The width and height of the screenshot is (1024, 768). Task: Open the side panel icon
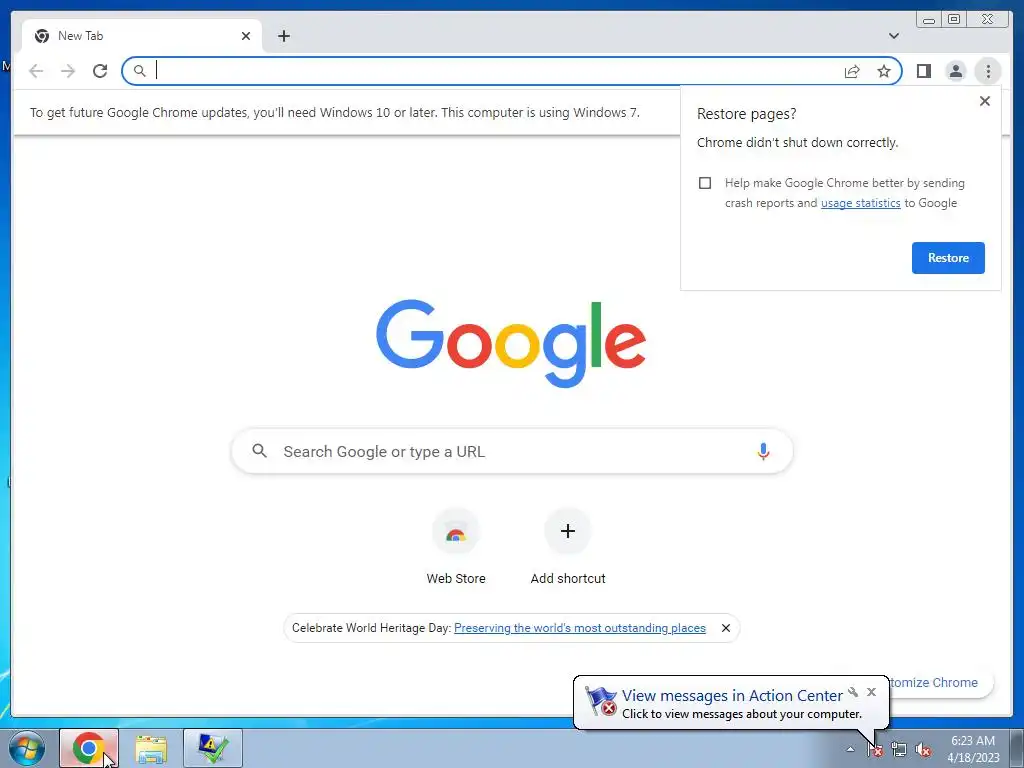click(x=923, y=71)
